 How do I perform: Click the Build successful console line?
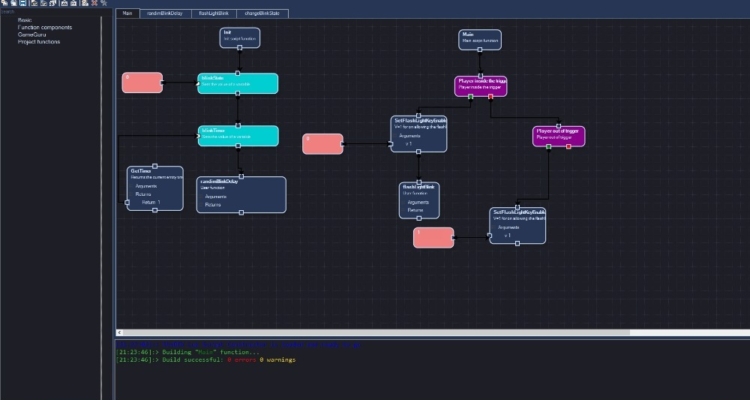coord(206,360)
